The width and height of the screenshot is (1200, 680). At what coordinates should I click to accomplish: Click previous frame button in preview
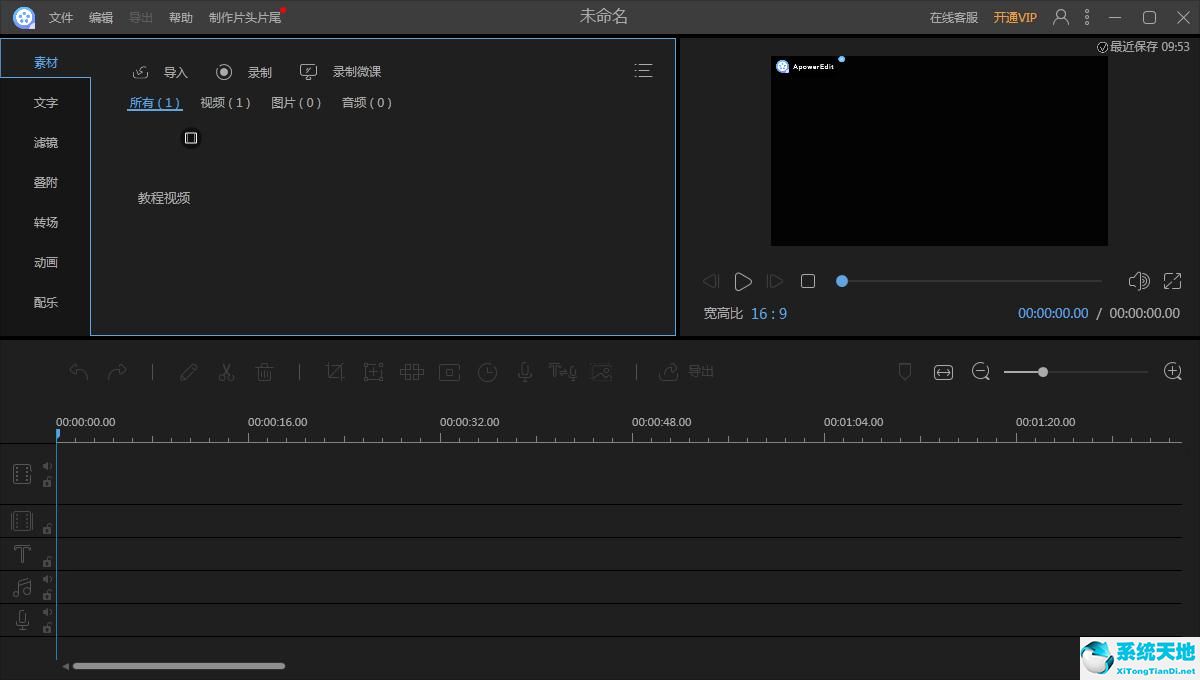(x=711, y=282)
